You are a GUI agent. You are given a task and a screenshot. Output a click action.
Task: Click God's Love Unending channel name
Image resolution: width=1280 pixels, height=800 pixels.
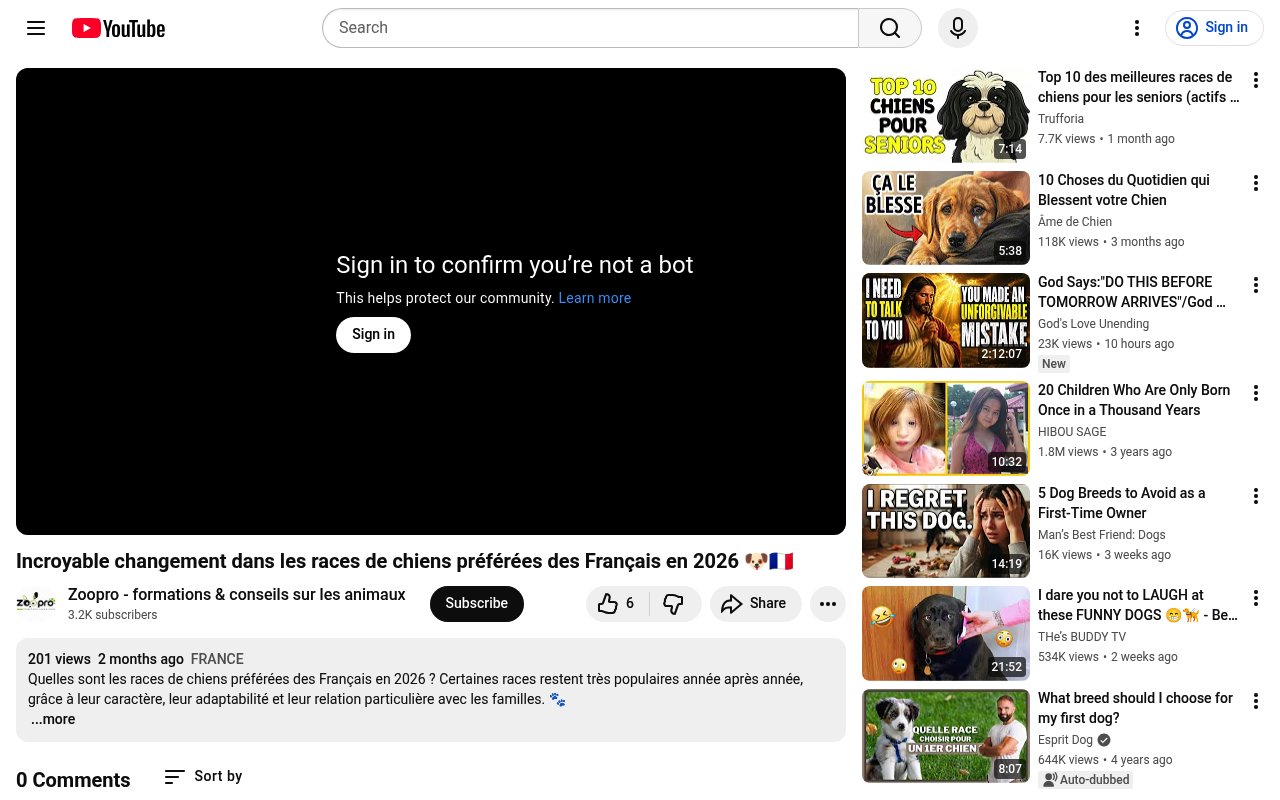tap(1093, 324)
